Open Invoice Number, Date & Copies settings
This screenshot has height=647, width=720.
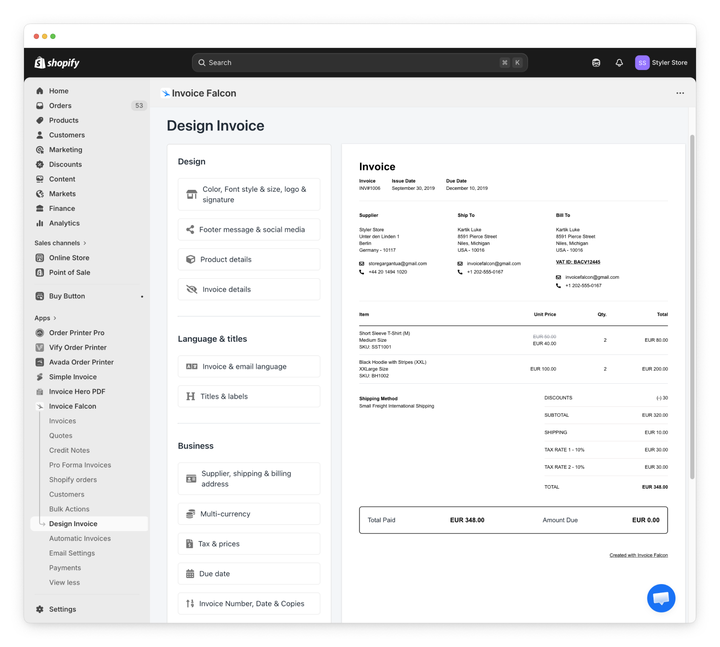point(249,603)
